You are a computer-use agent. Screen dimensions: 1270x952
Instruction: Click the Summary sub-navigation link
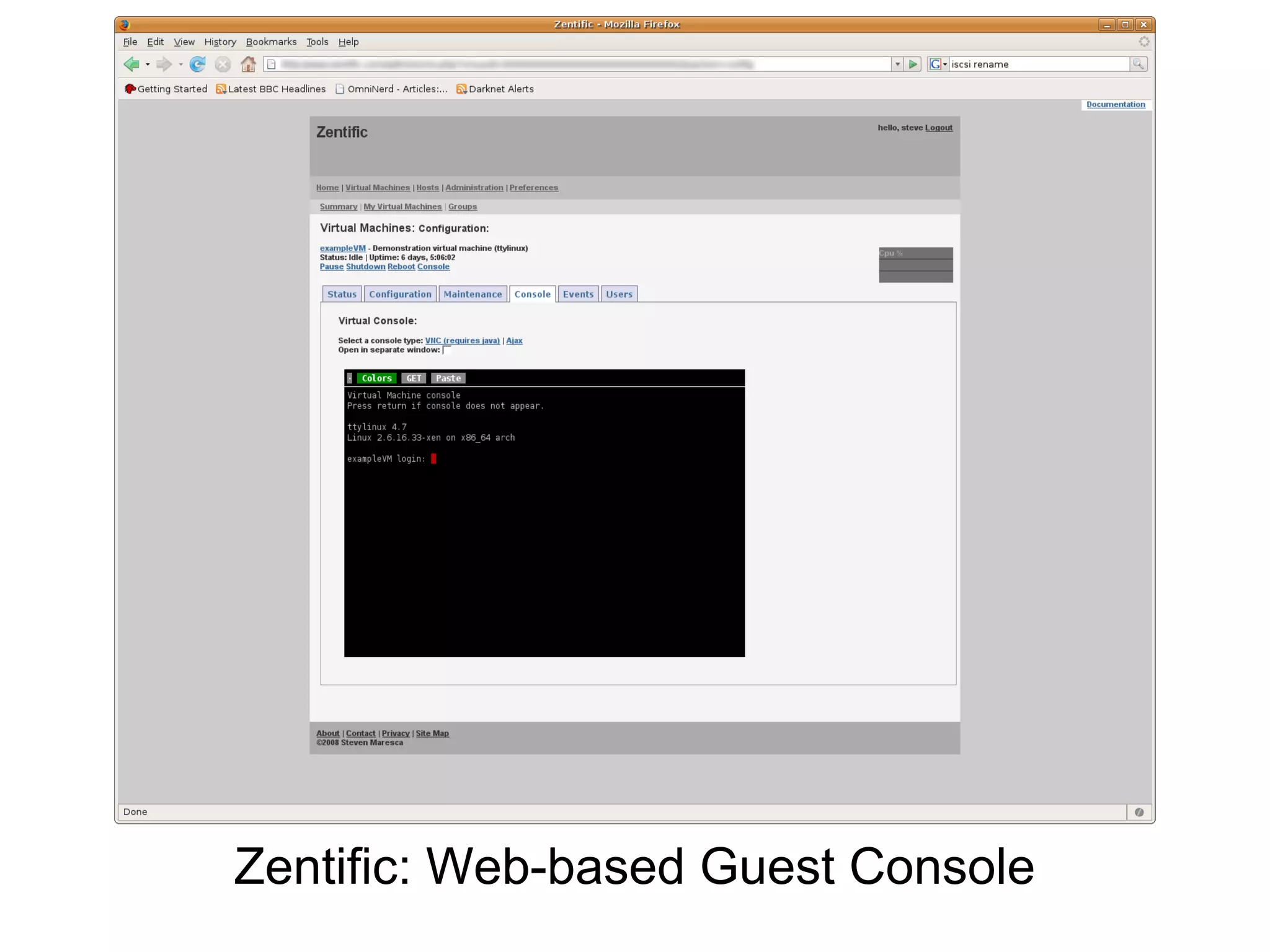339,207
